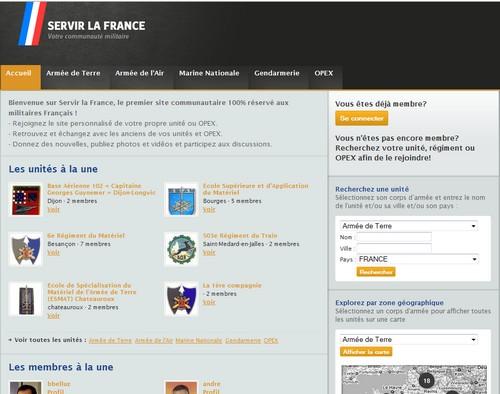This screenshot has height=394, width=500.
Task: Focus the Nom input field
Action: pyautogui.click(x=394, y=237)
